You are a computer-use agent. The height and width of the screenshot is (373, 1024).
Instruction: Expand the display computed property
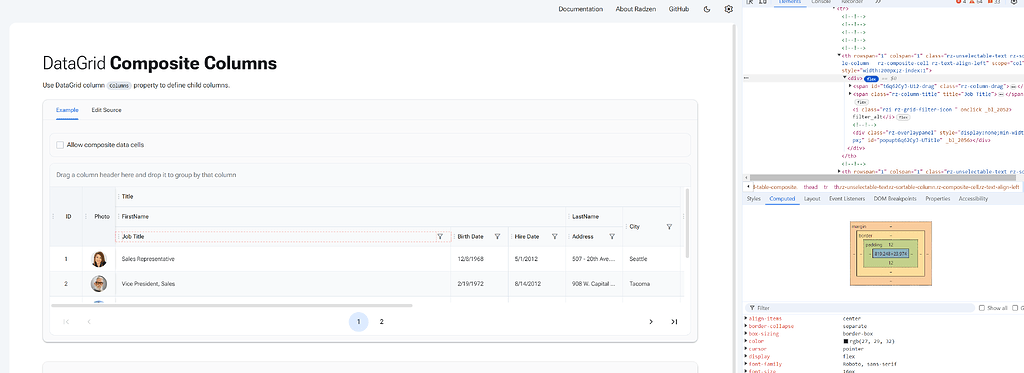point(746,357)
